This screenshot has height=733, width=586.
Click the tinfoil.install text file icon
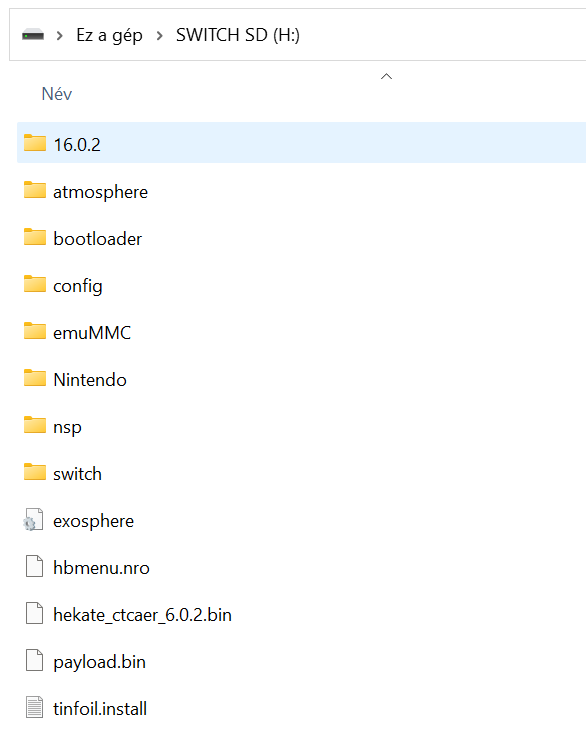pyautogui.click(x=35, y=707)
